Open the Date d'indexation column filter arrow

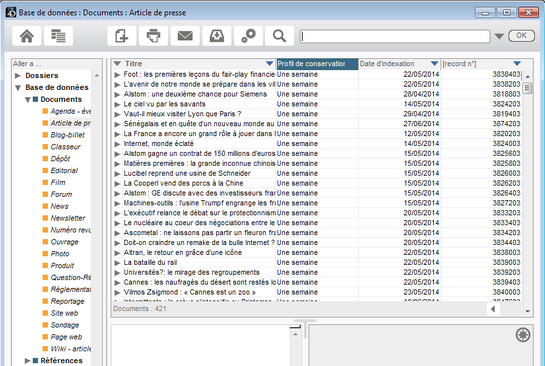(x=434, y=63)
